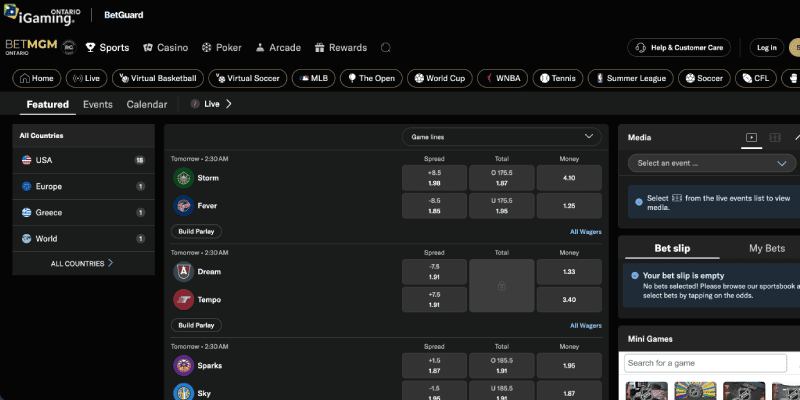Pick Over 175.5 total at 1.87
Screen dimensions: 800x400
click(502, 178)
